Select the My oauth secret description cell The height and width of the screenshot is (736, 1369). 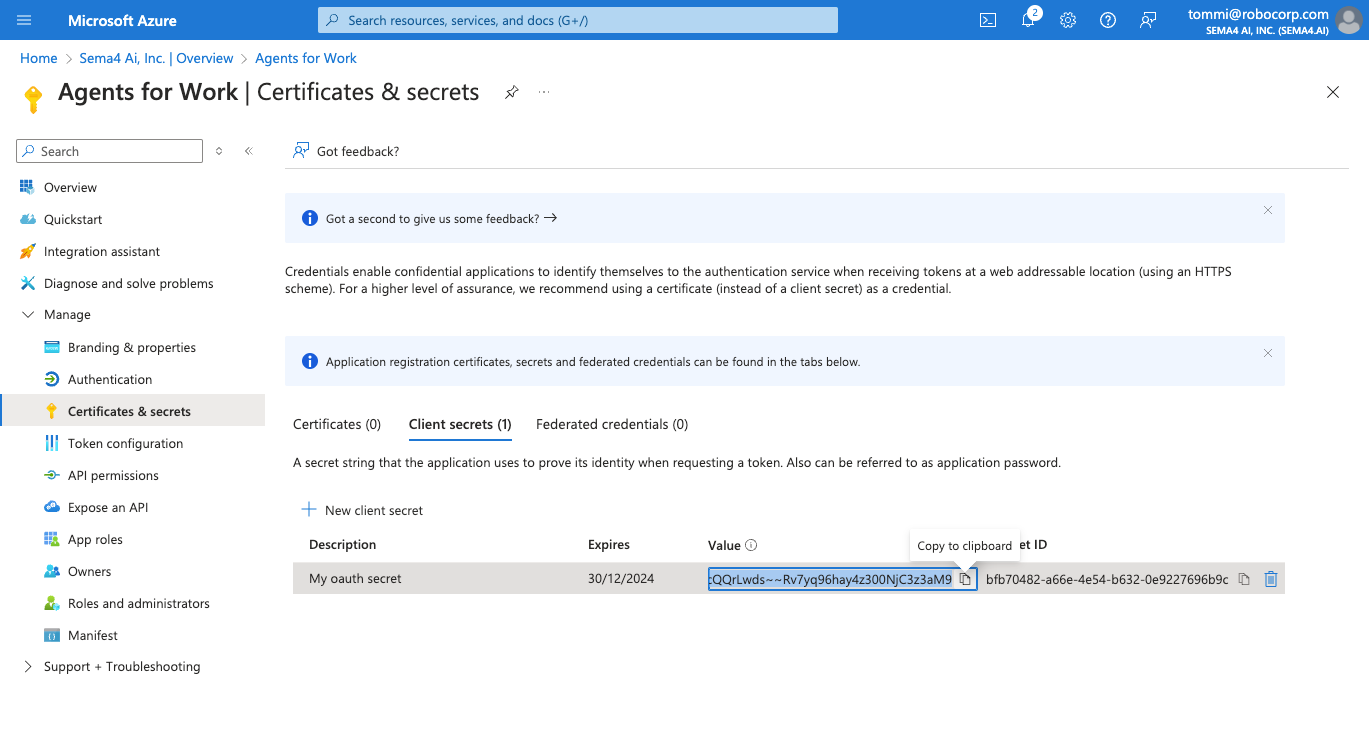pyautogui.click(x=355, y=579)
